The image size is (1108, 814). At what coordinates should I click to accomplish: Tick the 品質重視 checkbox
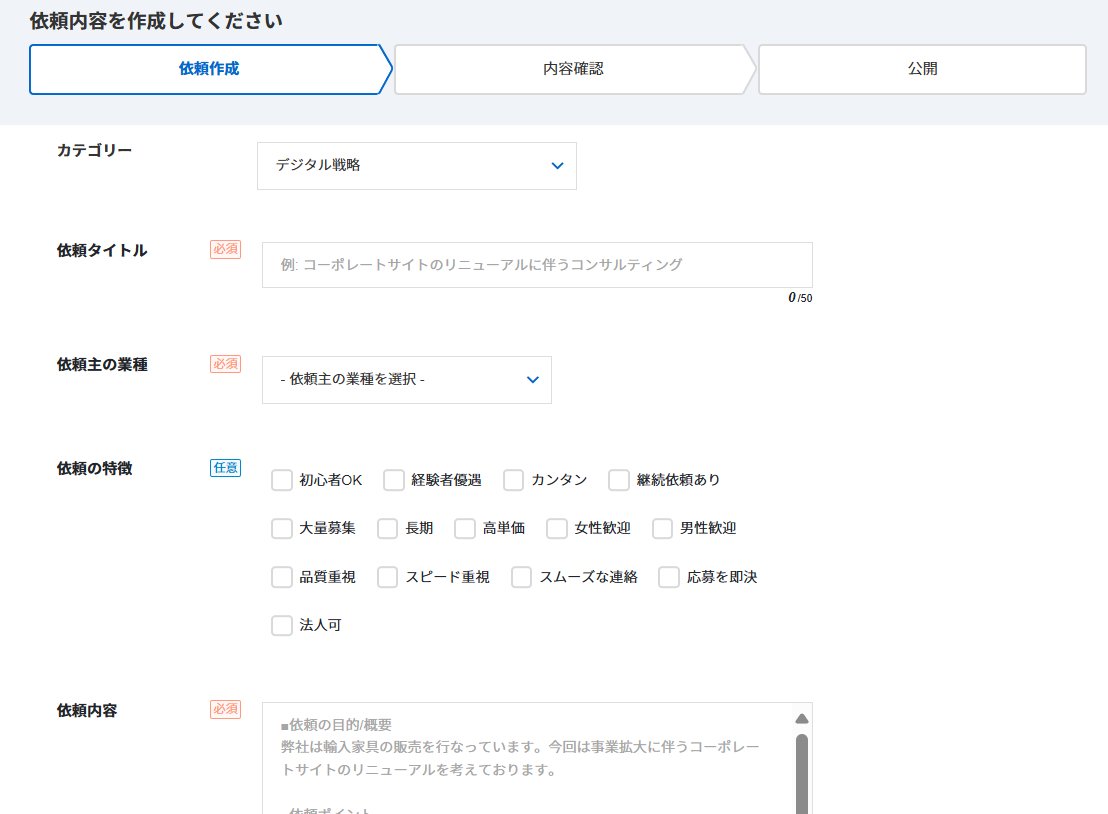click(x=282, y=577)
